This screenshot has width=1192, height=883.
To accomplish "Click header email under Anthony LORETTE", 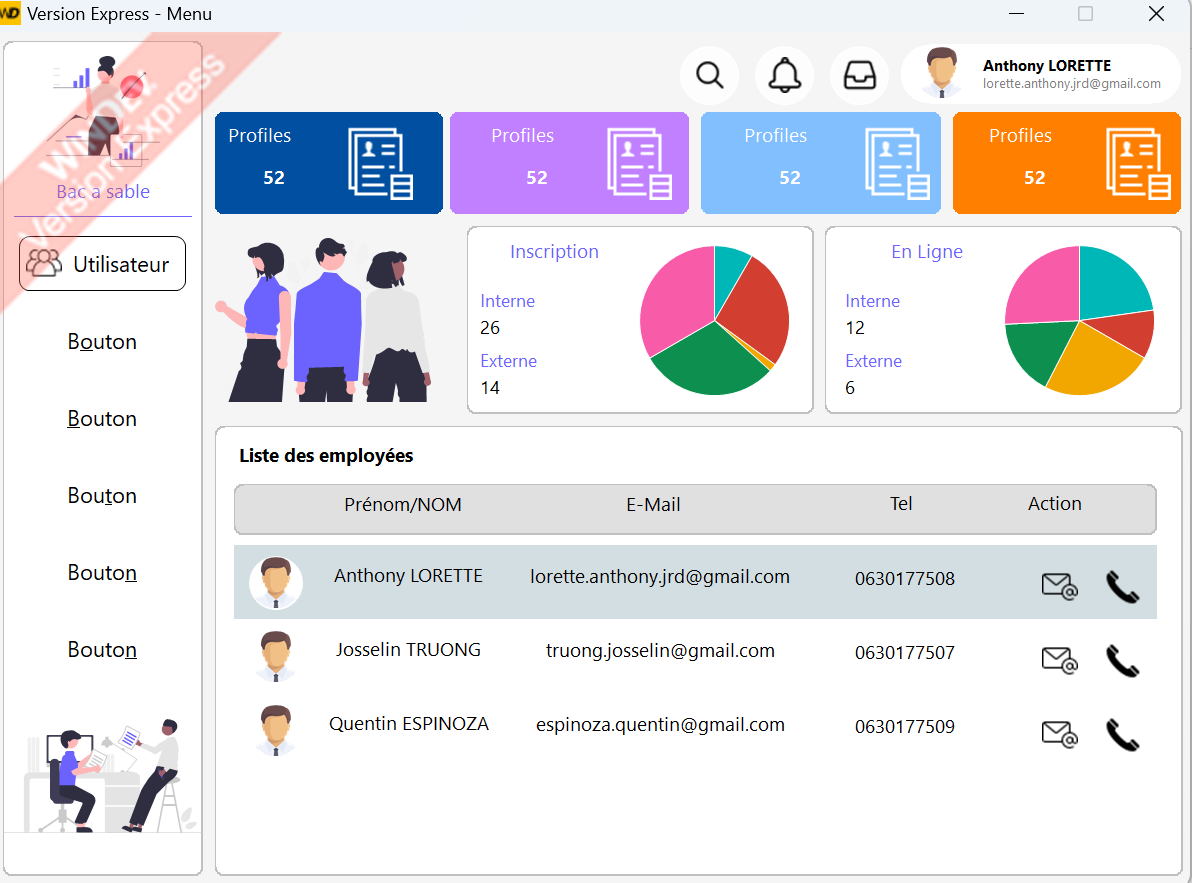I will (x=1071, y=84).
